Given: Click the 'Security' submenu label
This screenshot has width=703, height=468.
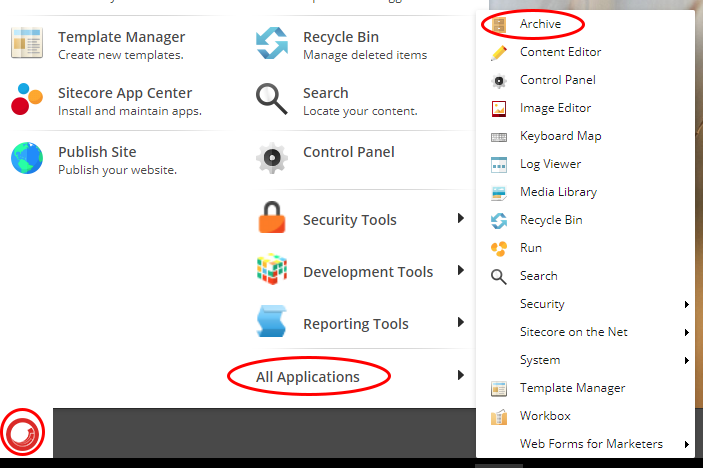Looking at the screenshot, I should [x=542, y=304].
